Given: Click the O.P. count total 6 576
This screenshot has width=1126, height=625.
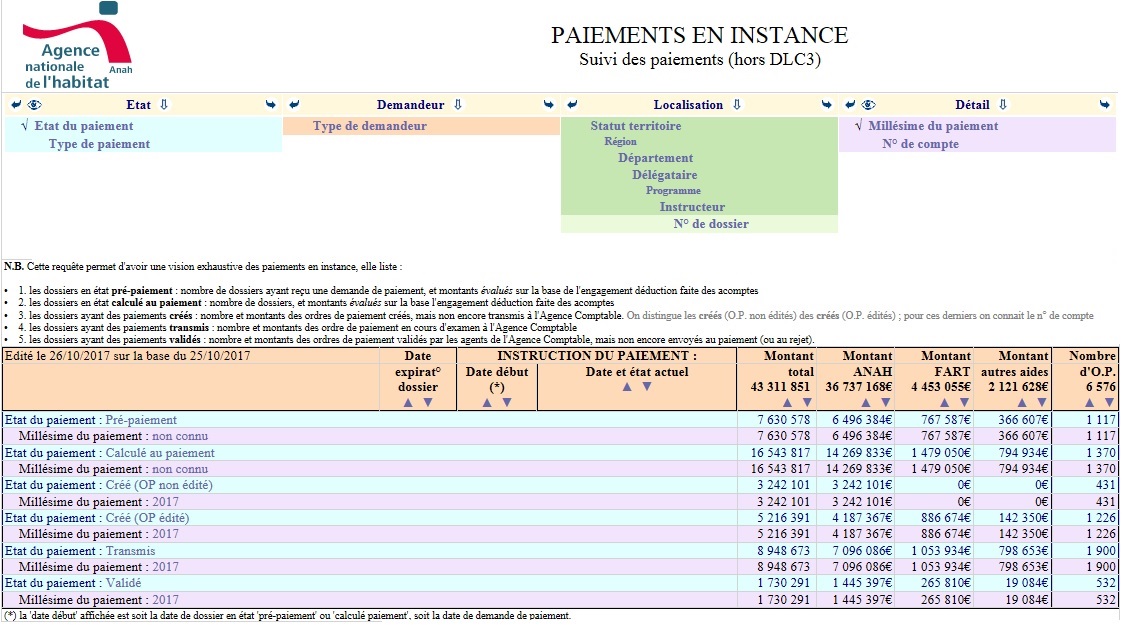Looking at the screenshot, I should coord(1101,387).
